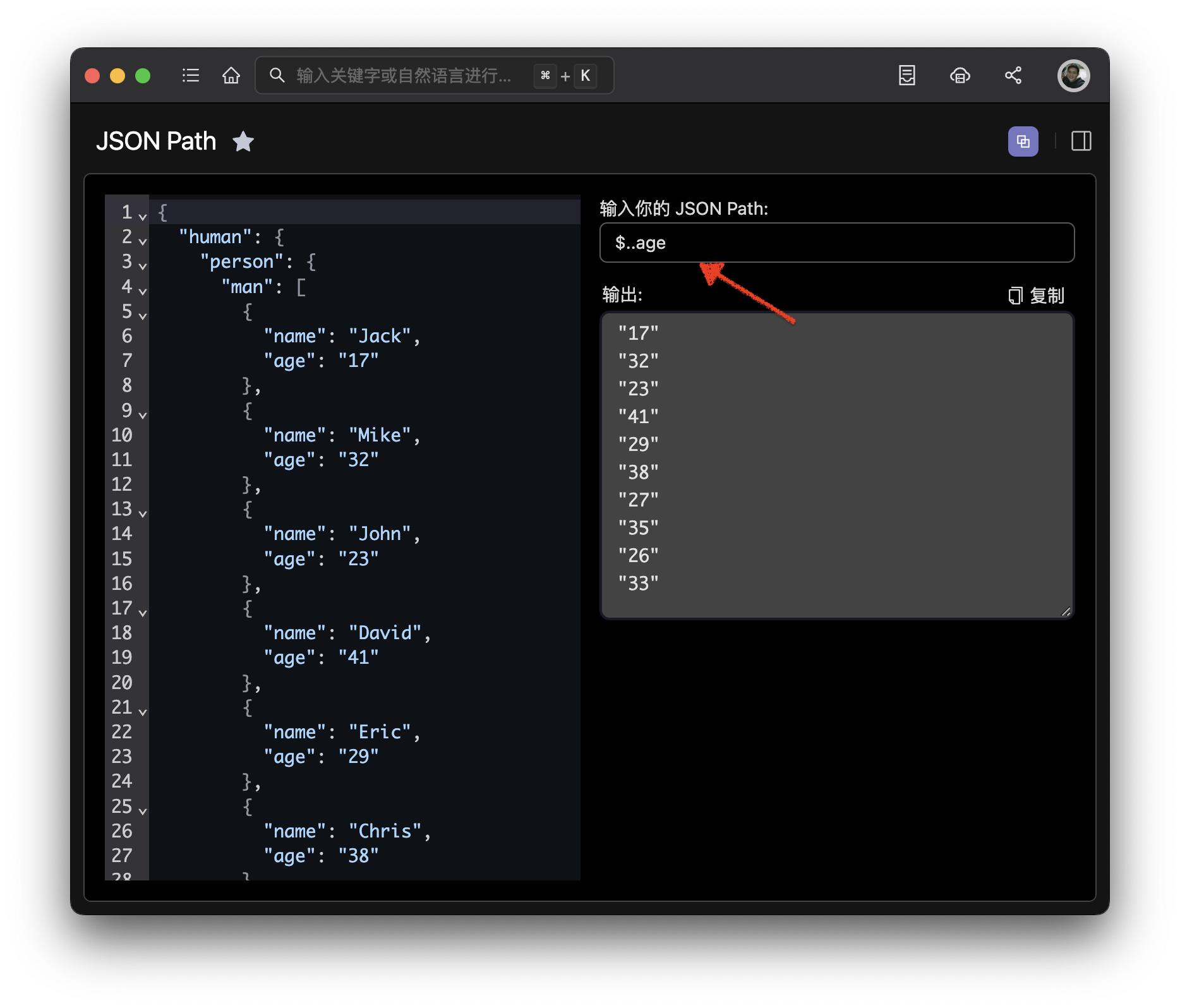Click the search magnifier icon
The width and height of the screenshot is (1180, 1008).
[x=277, y=76]
